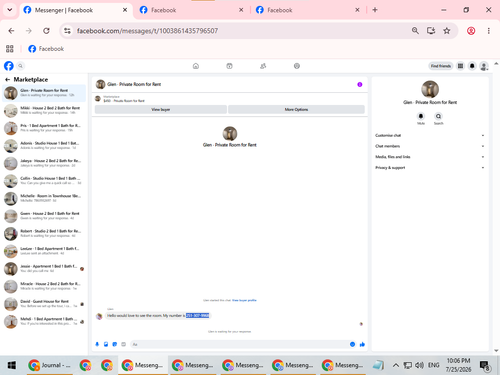Expand the Chat members section
The height and width of the screenshot is (375, 500).
(x=429, y=146)
